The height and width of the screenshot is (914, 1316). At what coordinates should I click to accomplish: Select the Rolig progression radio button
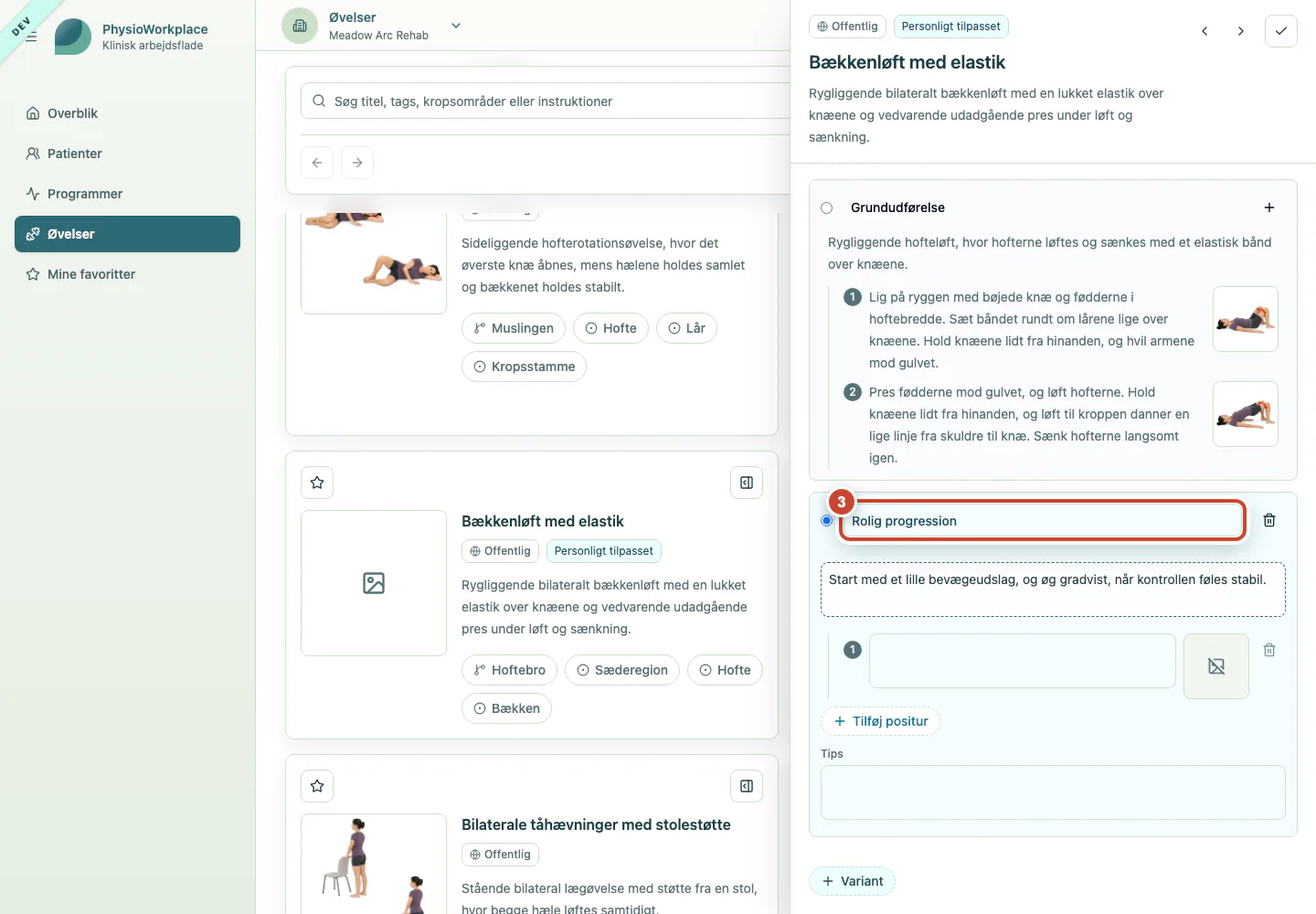pos(827,521)
